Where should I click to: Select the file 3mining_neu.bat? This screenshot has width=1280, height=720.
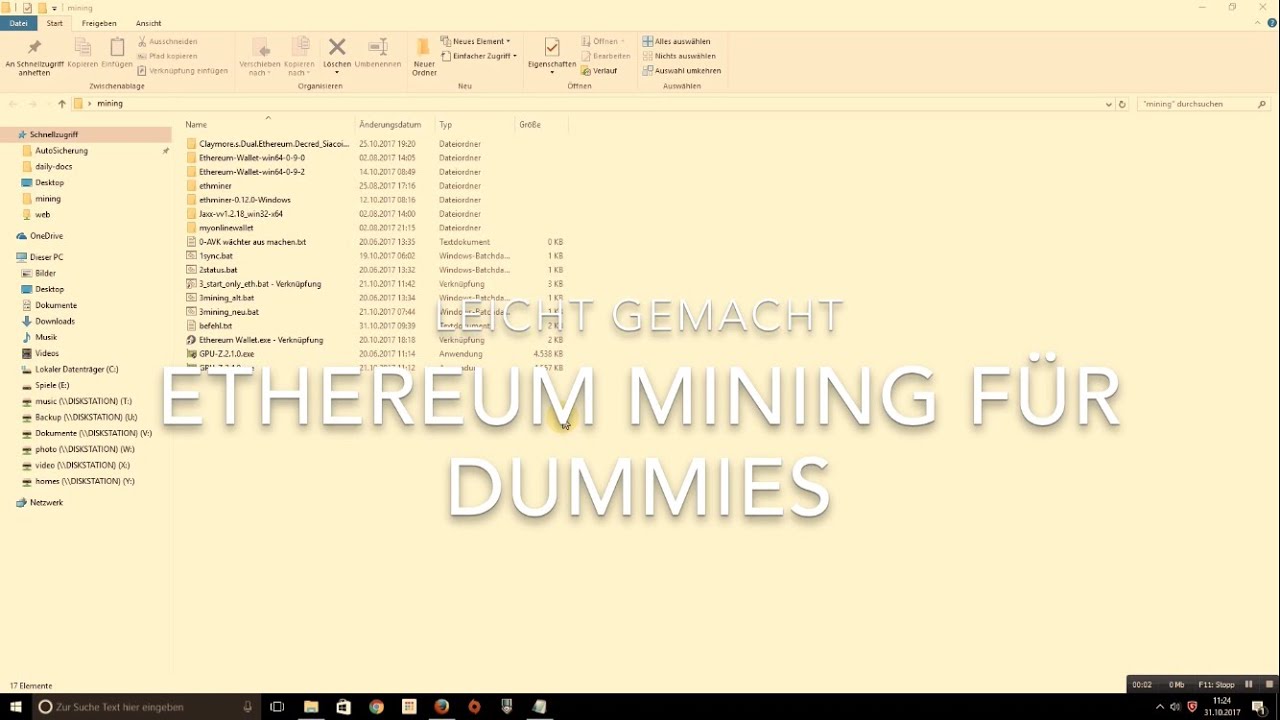[229, 312]
